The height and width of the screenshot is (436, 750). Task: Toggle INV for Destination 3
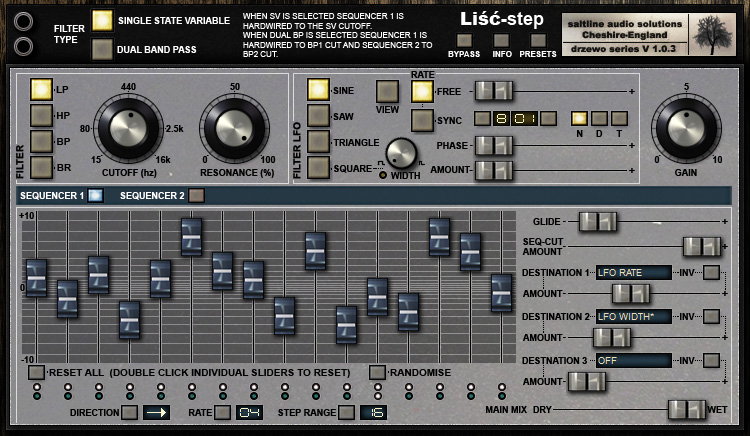712,360
